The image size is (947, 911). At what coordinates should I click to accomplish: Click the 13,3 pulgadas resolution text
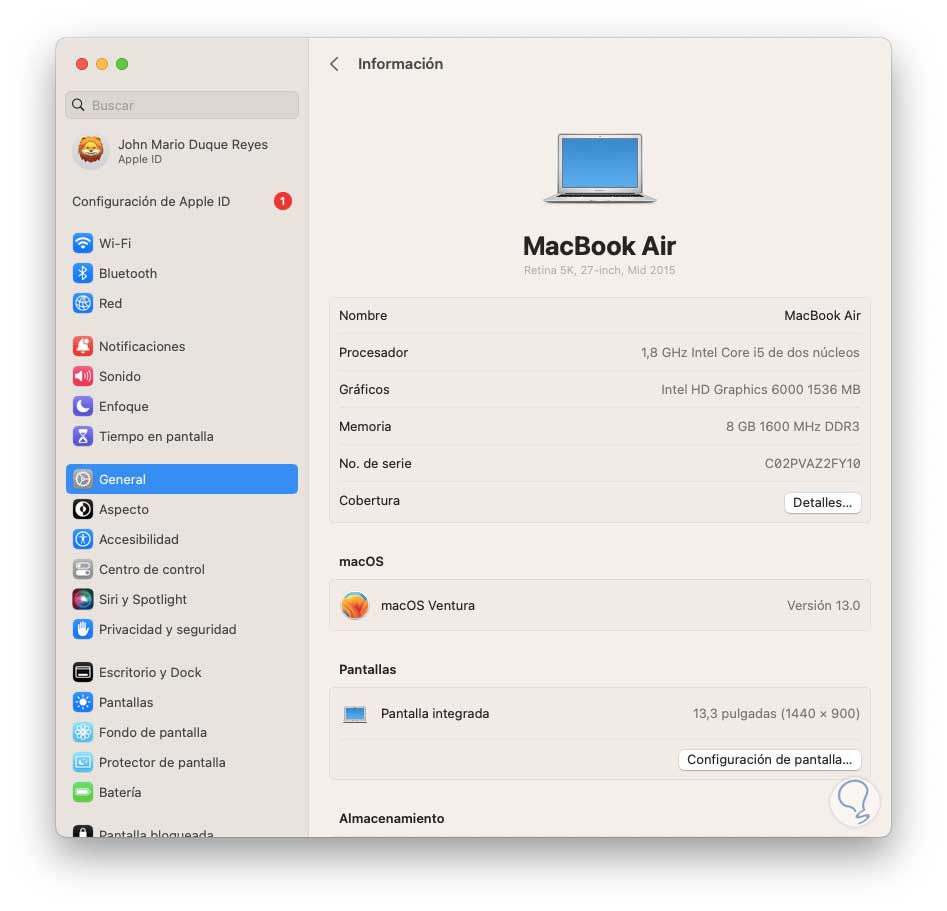pyautogui.click(x=776, y=713)
